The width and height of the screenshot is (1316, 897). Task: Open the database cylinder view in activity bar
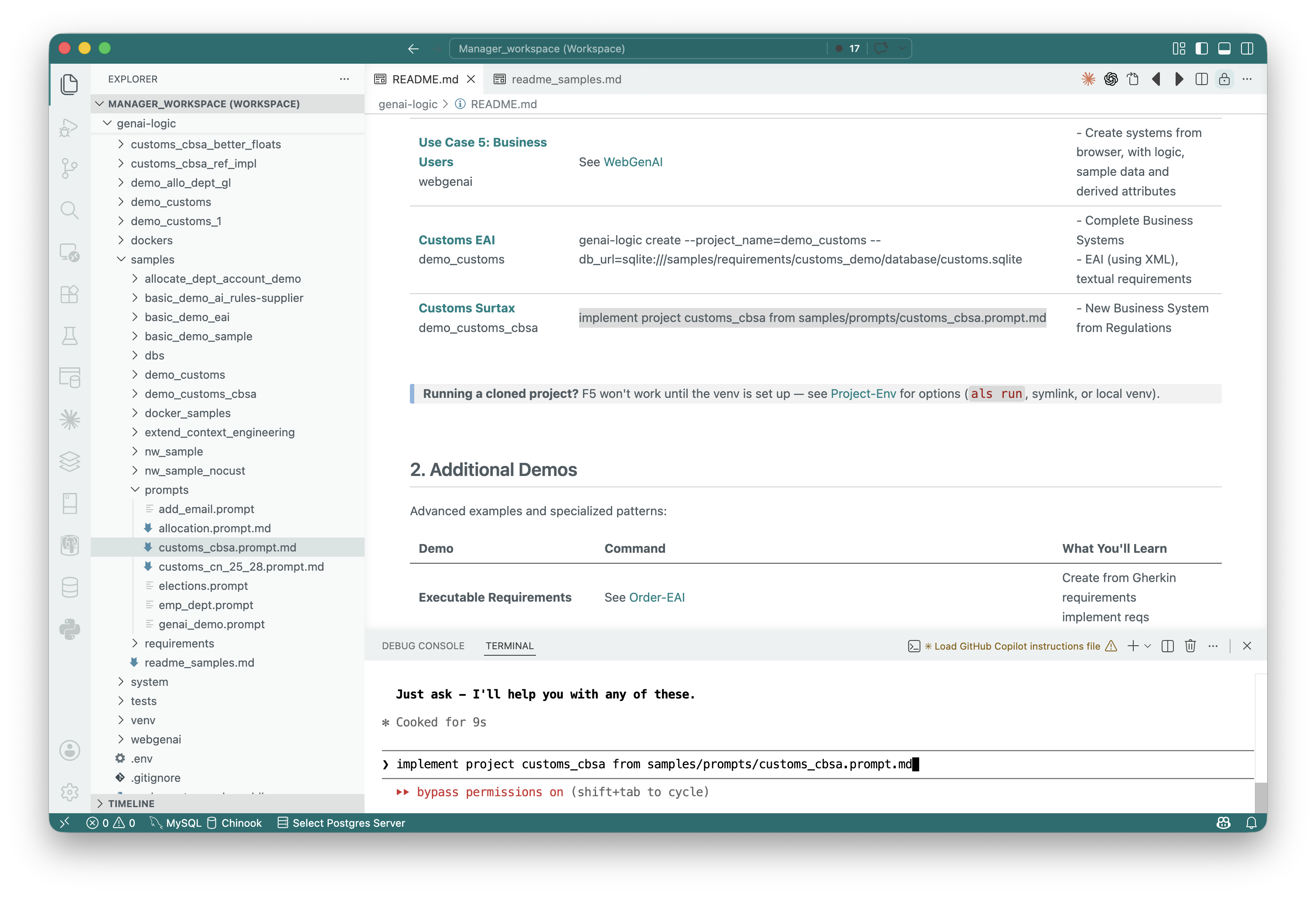(69, 587)
